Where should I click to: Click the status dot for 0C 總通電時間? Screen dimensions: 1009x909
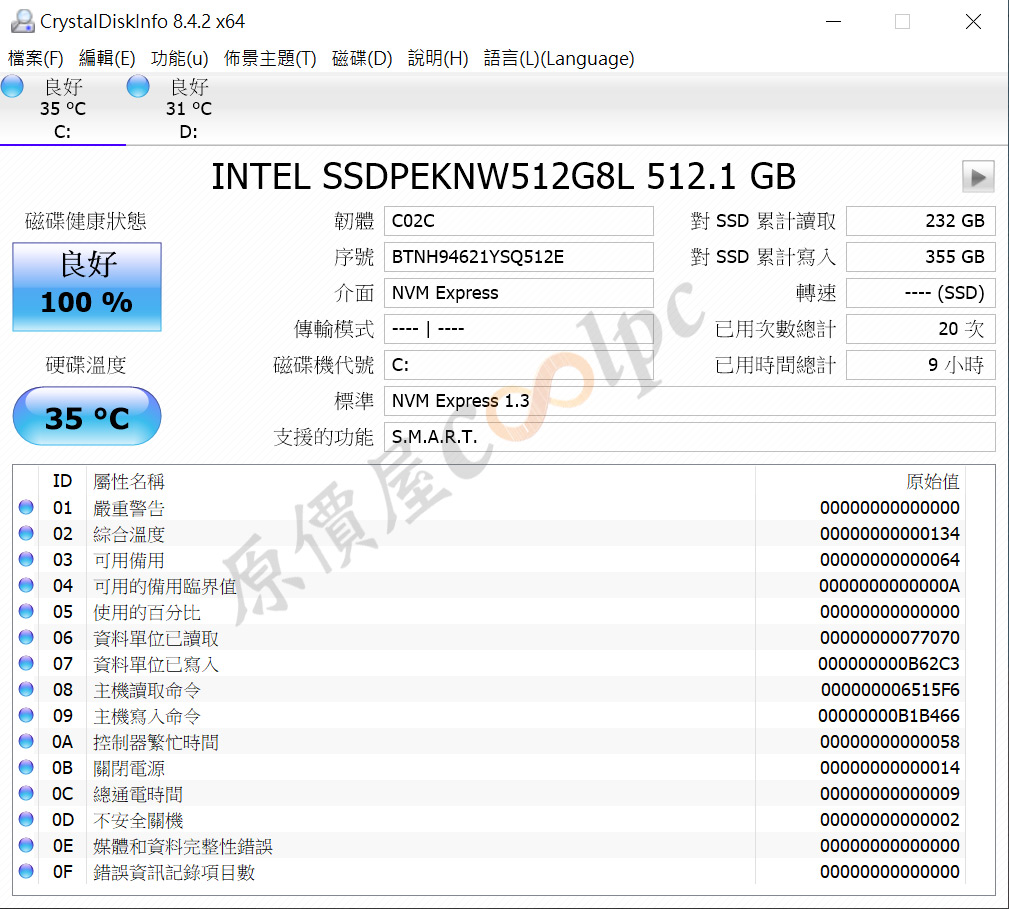click(26, 793)
